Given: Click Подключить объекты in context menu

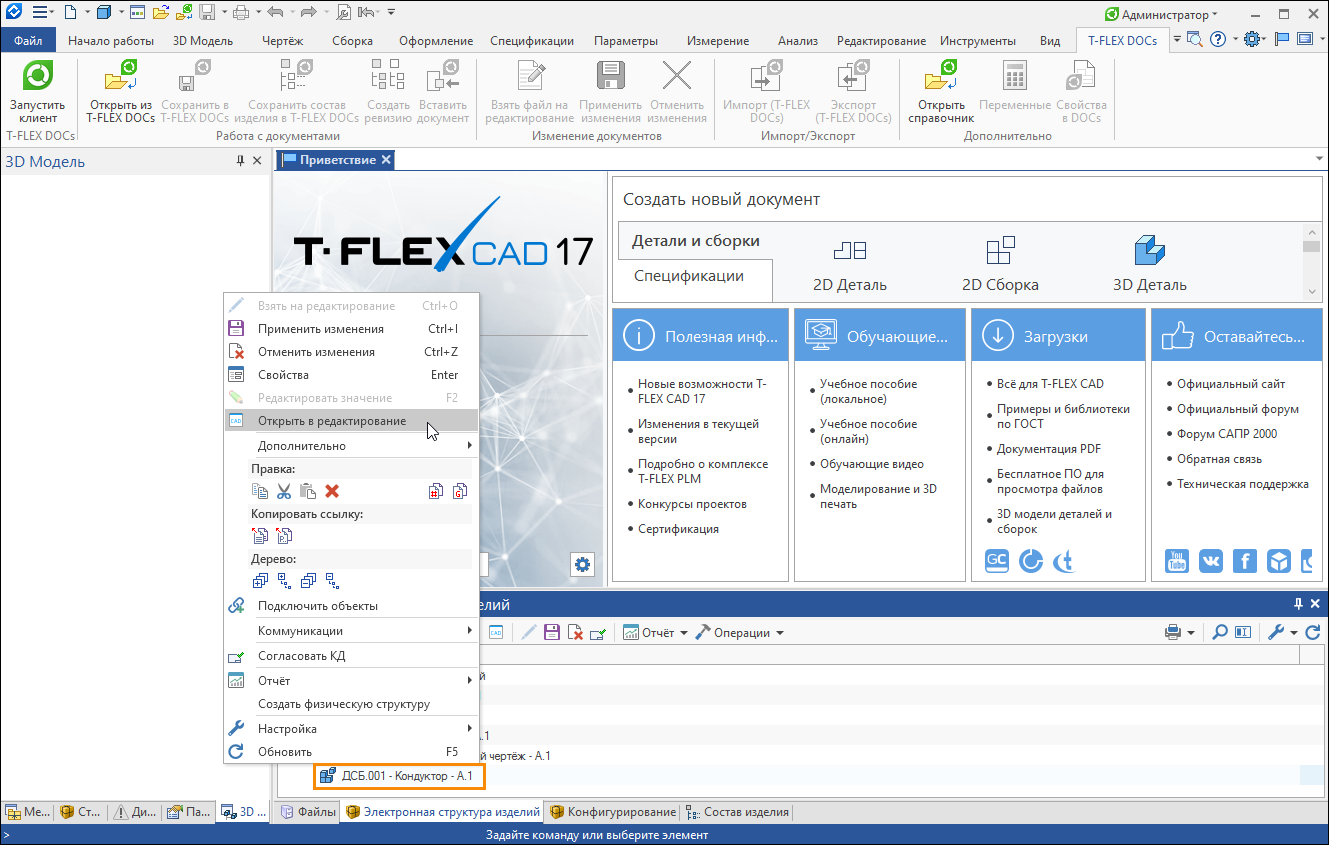Looking at the screenshot, I should [x=351, y=606].
